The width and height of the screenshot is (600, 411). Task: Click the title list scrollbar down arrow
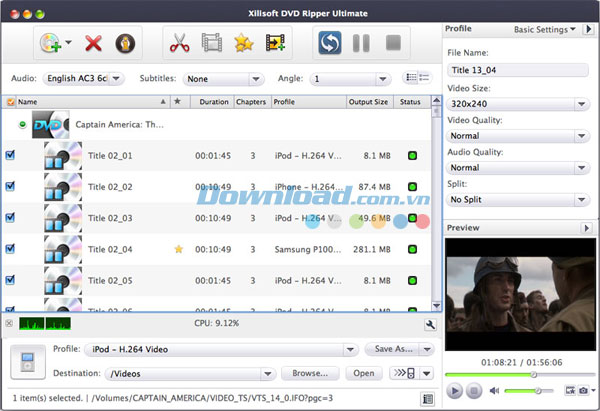tap(436, 305)
